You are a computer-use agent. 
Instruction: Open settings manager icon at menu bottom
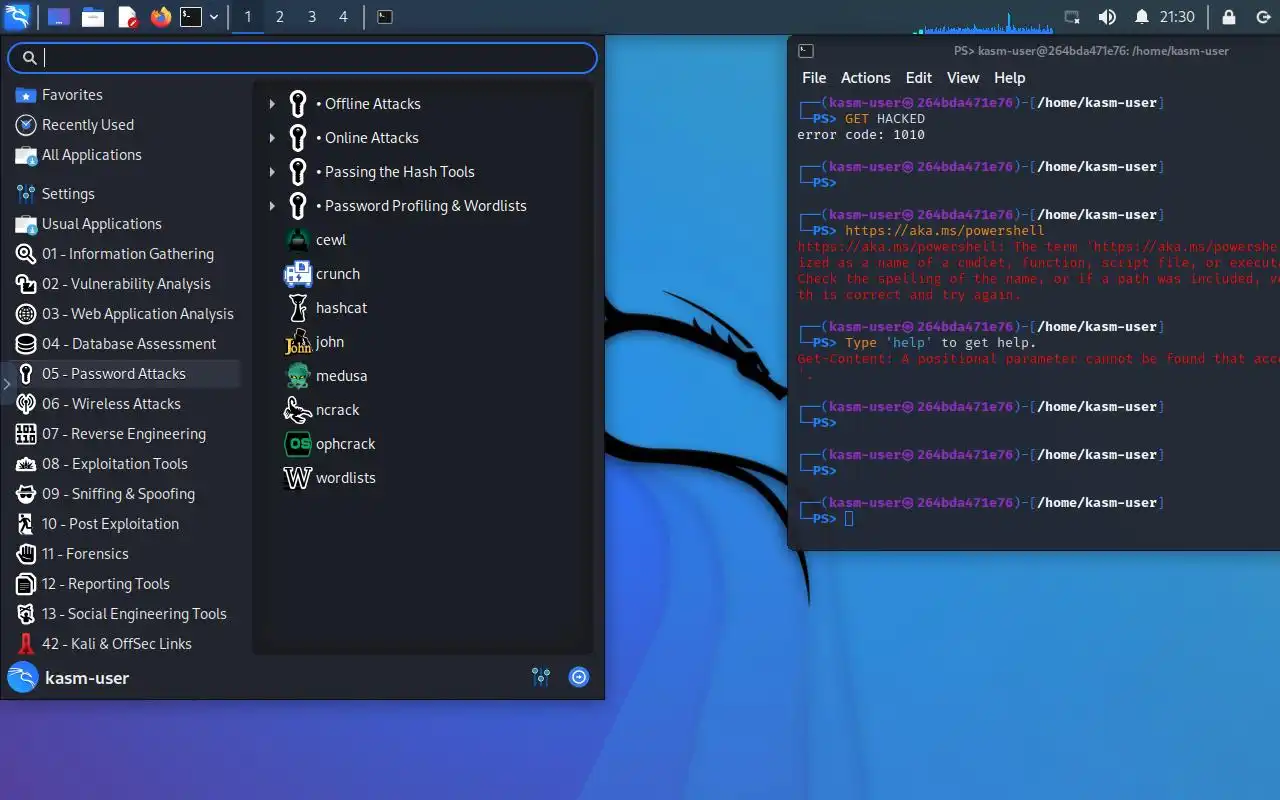pos(541,678)
